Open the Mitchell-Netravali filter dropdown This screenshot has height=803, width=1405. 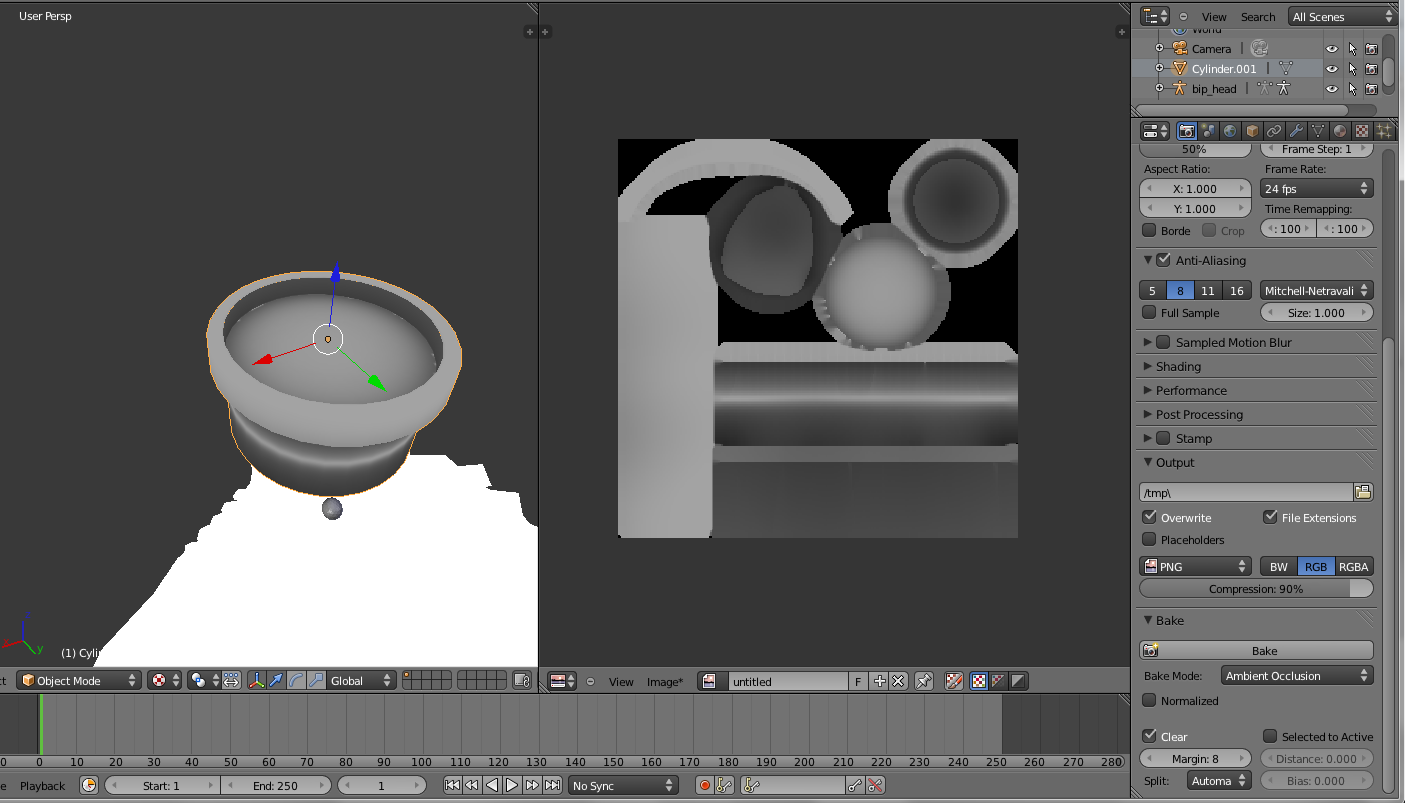pyautogui.click(x=1317, y=290)
